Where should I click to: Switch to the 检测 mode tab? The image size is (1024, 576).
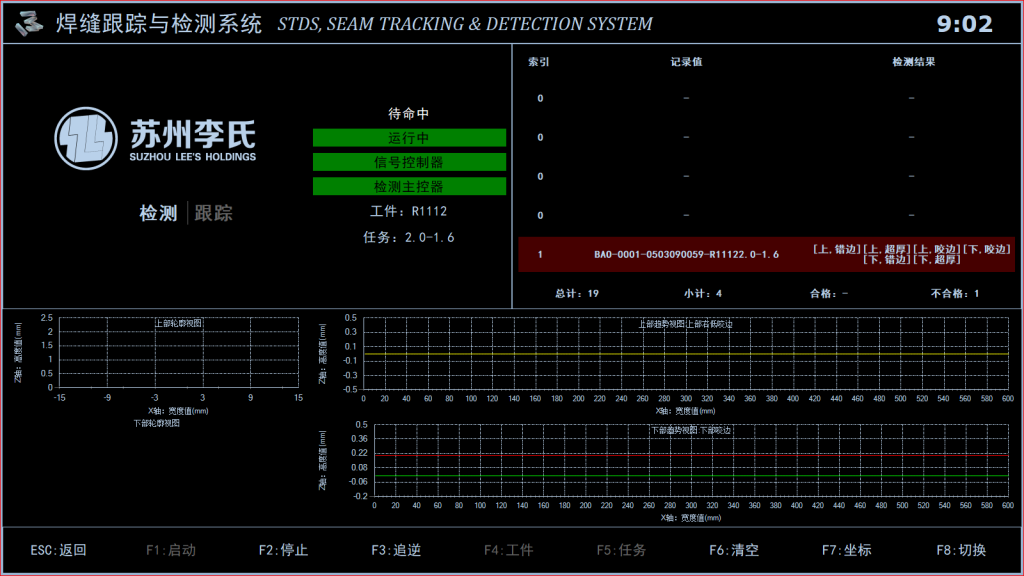(158, 213)
